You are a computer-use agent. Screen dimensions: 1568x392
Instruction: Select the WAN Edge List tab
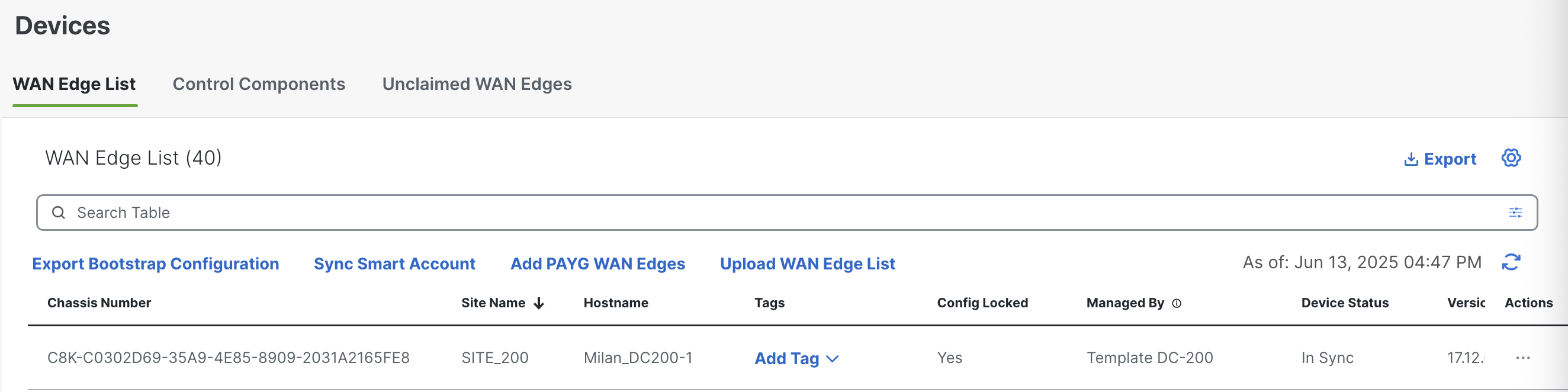click(74, 84)
